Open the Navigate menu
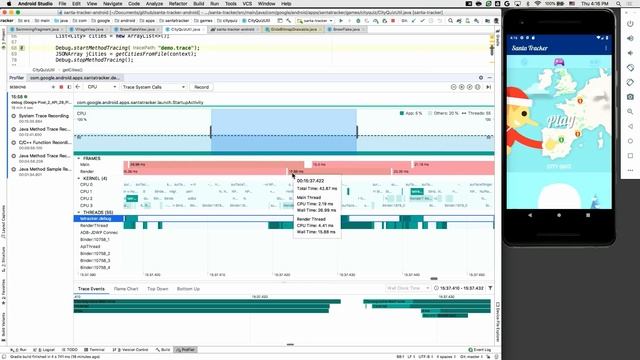The width and height of the screenshot is (640, 360). pyautogui.click(x=113, y=4)
